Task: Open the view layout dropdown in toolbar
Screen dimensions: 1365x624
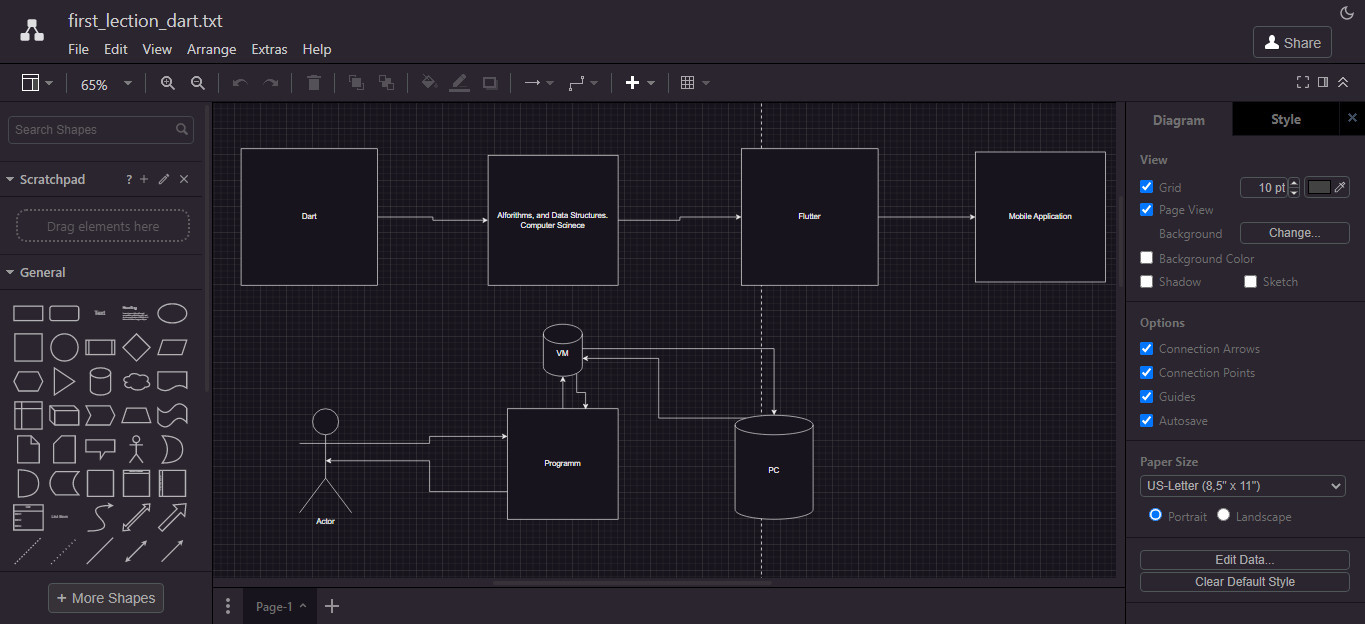Action: tap(37, 83)
